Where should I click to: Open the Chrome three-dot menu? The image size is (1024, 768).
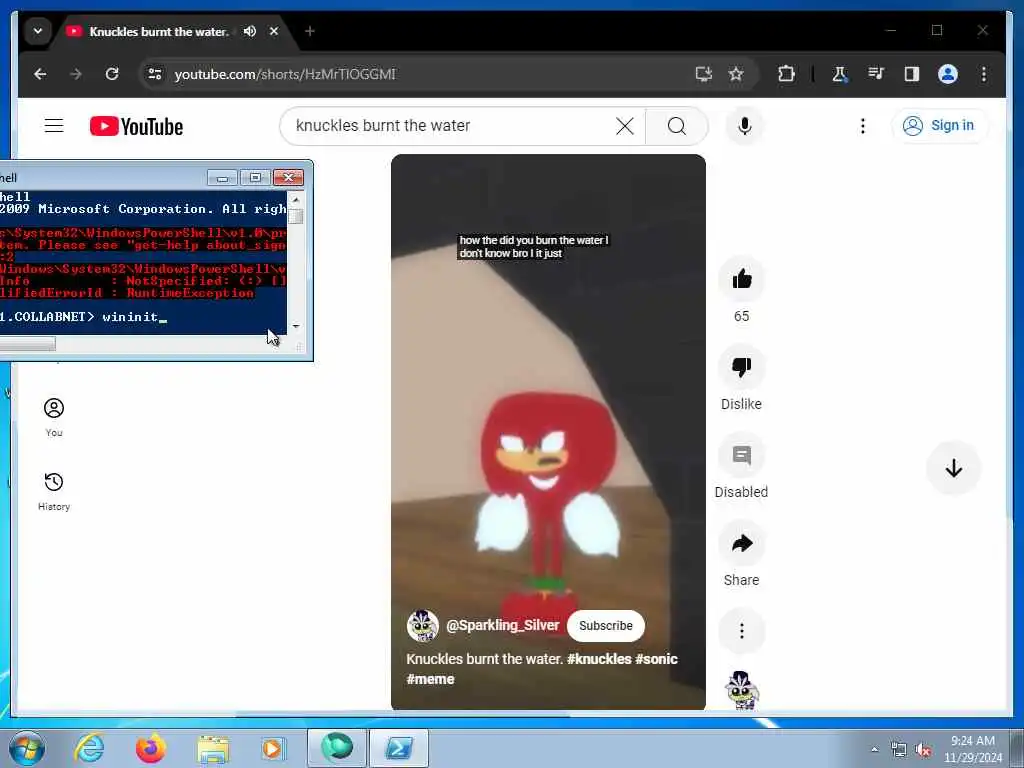tap(984, 74)
